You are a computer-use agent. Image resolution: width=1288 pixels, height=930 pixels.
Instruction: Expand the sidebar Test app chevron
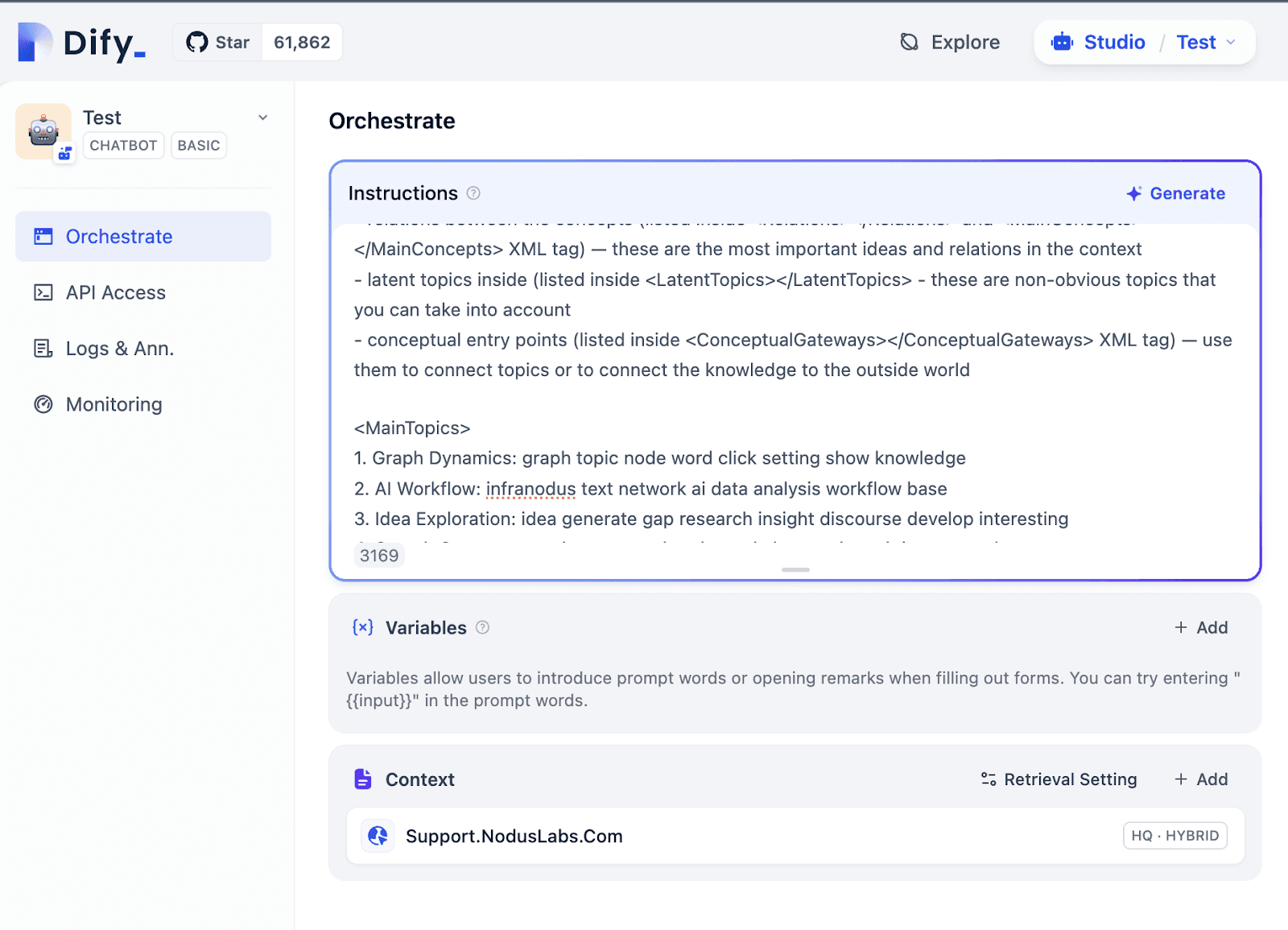coord(262,118)
